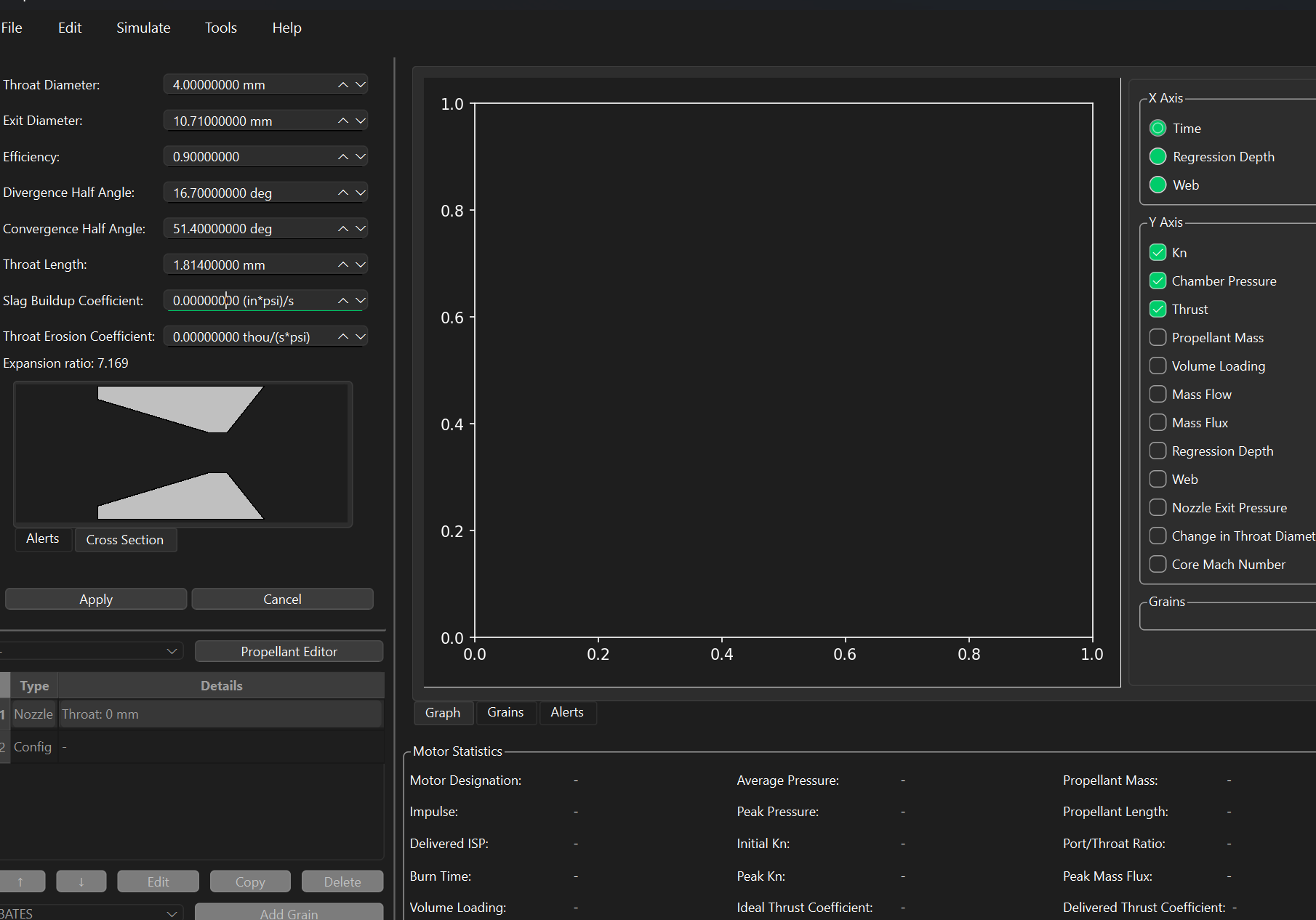The width and height of the screenshot is (1316, 920).
Task: Enable Mass Flow checkbox
Action: (1157, 395)
